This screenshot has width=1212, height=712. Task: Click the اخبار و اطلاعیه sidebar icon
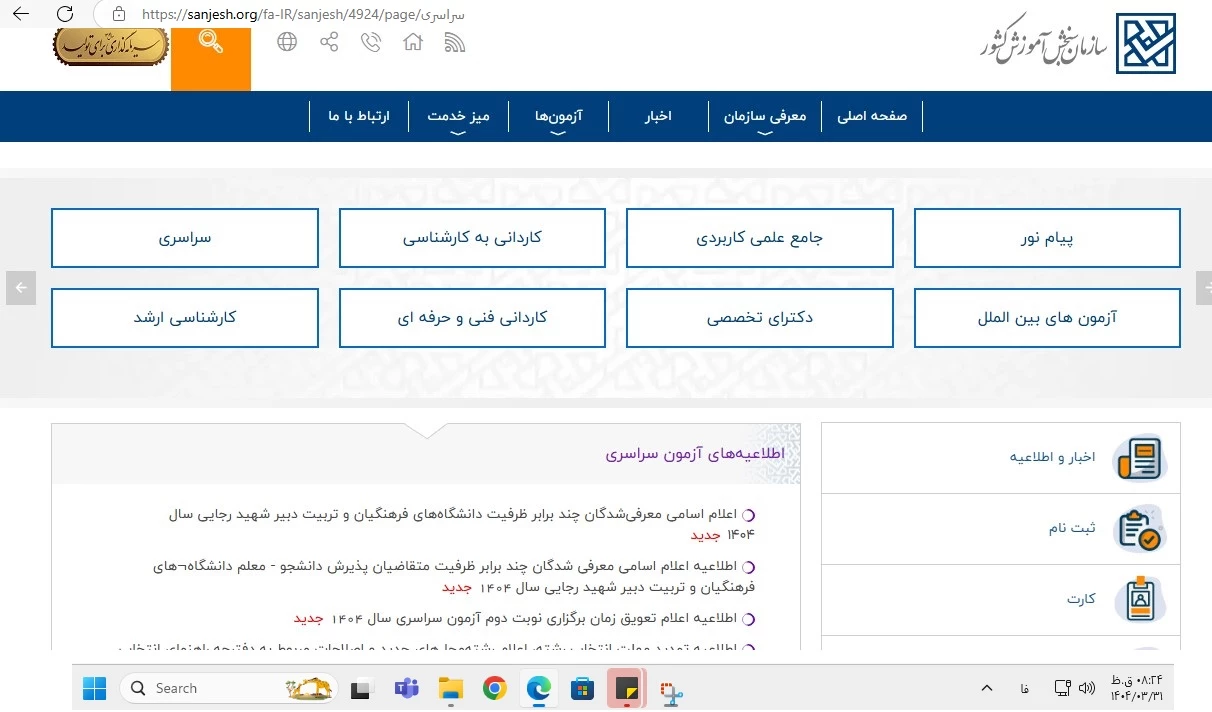[x=1139, y=458]
